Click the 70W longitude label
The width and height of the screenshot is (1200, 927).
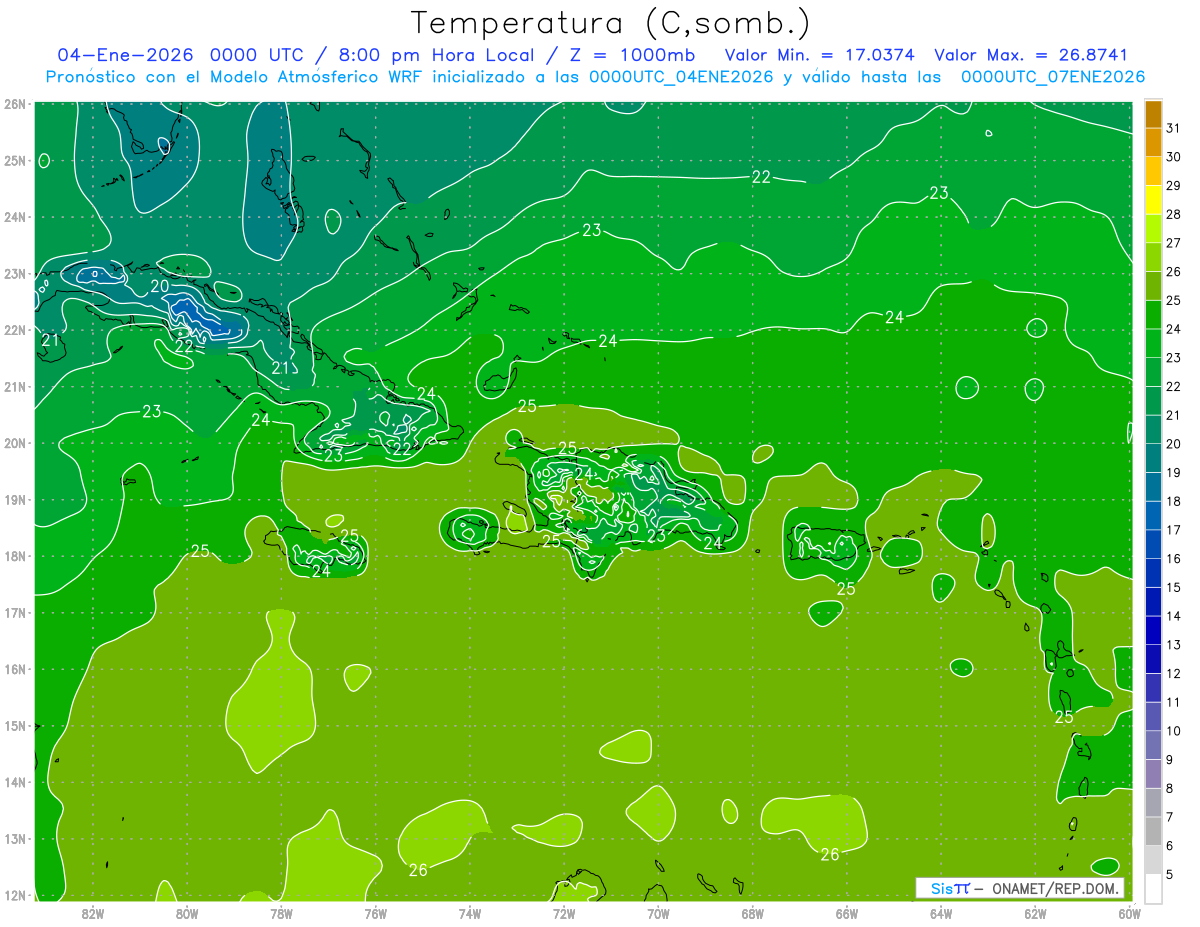658,913
